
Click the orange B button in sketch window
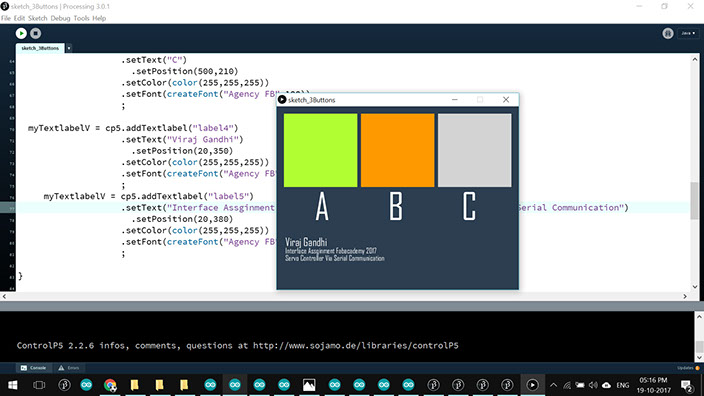click(397, 150)
